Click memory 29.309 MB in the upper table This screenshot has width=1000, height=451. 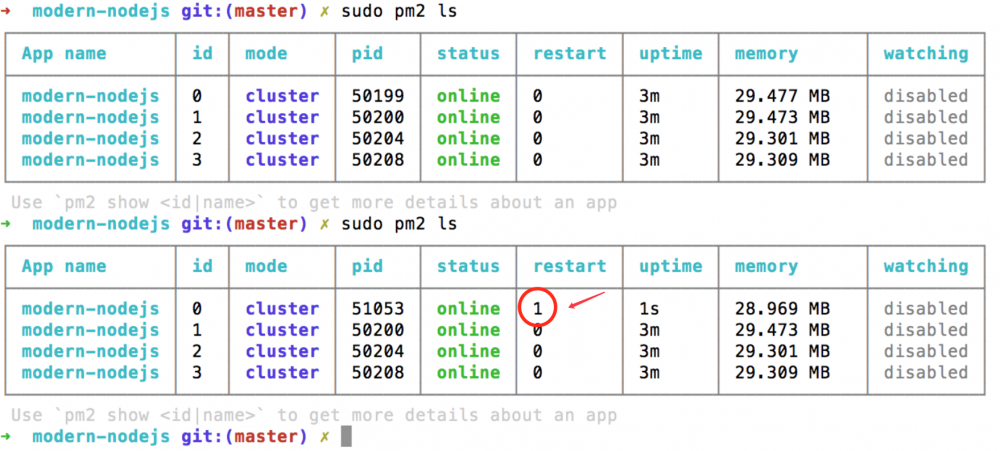pos(782,159)
